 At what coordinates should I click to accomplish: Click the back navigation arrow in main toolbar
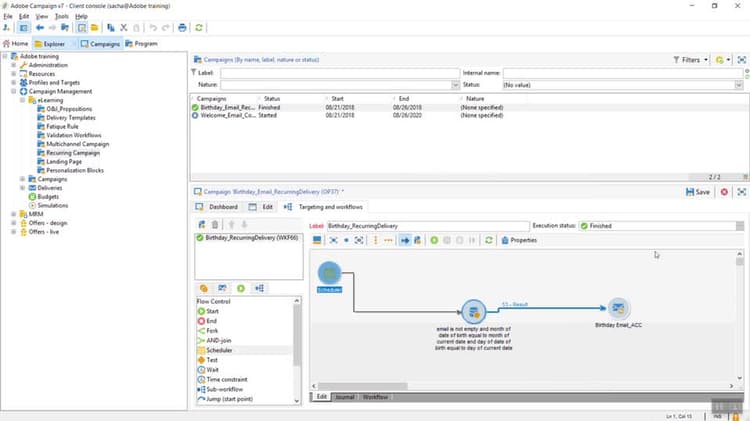pyautogui.click(x=40, y=28)
